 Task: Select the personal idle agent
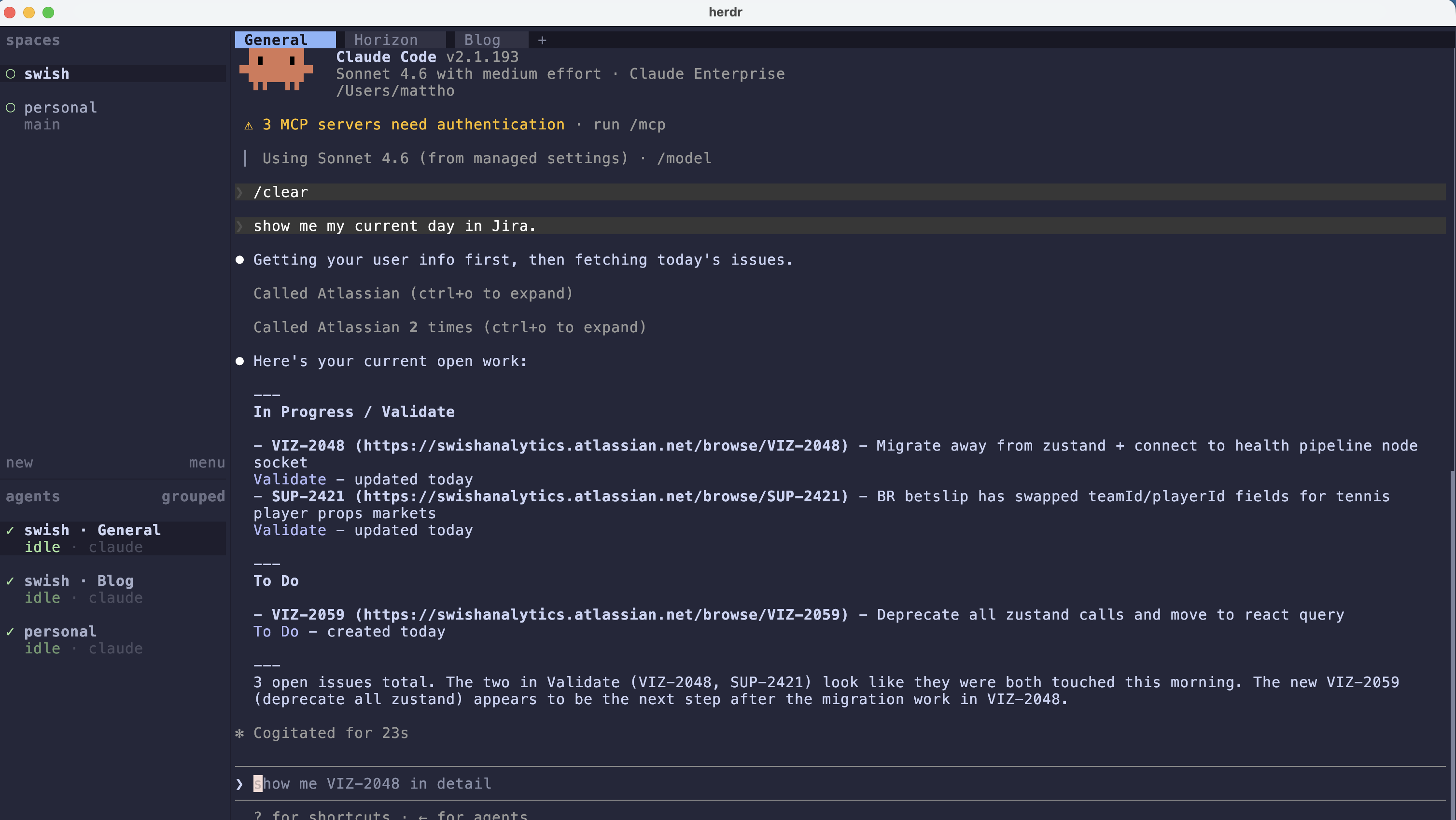[113, 639]
